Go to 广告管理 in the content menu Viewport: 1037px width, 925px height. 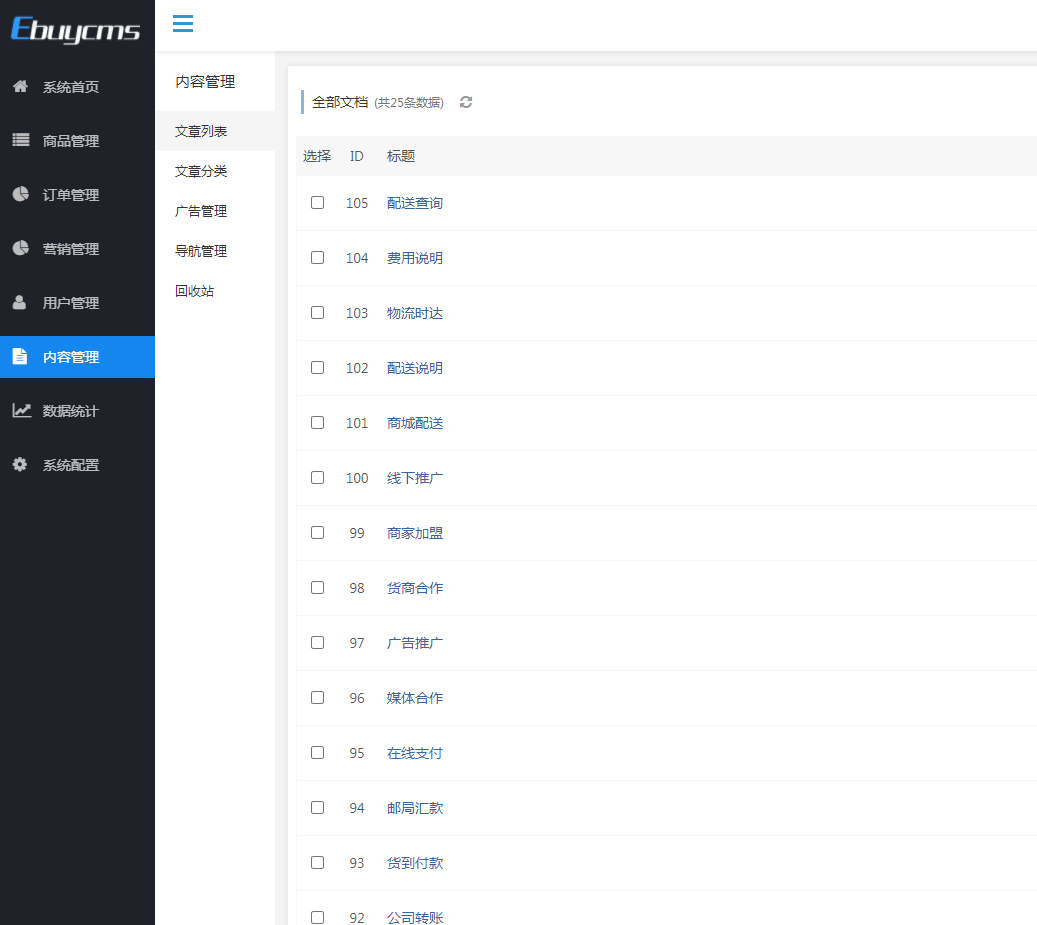click(x=200, y=211)
